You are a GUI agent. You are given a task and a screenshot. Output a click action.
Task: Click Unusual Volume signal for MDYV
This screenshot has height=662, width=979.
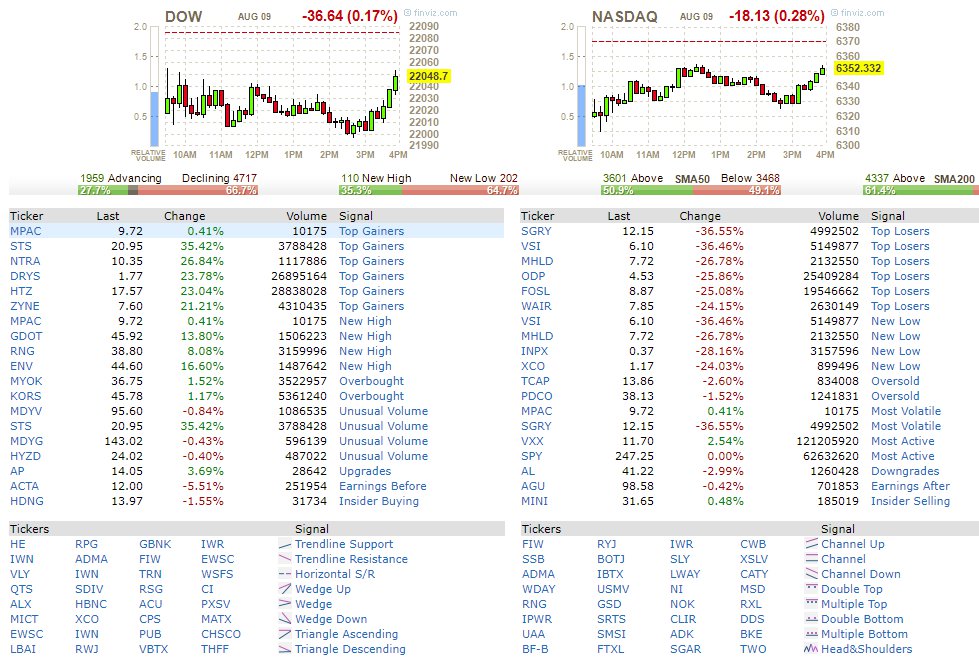[383, 411]
